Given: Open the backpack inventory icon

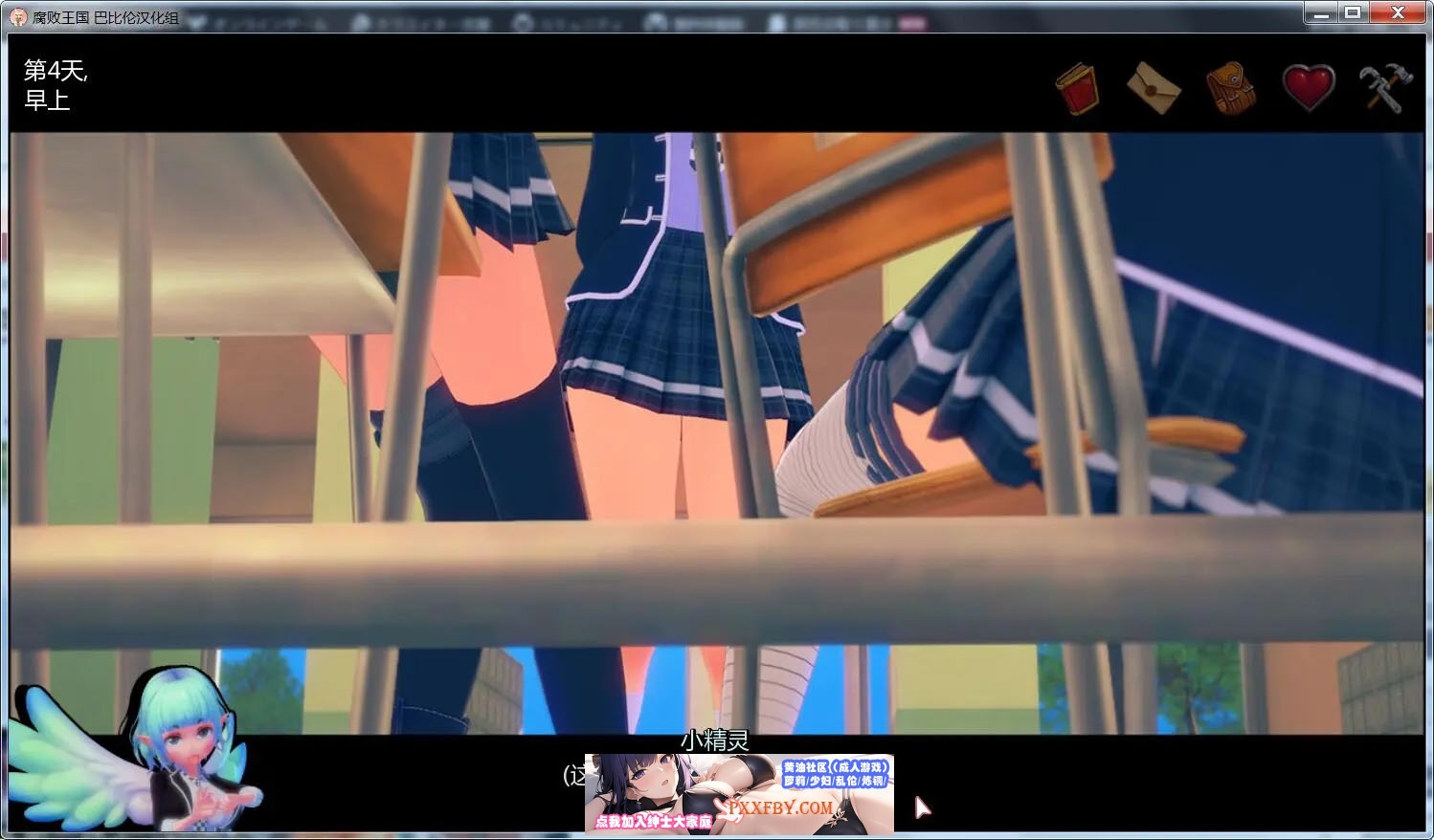Looking at the screenshot, I should 1230,88.
